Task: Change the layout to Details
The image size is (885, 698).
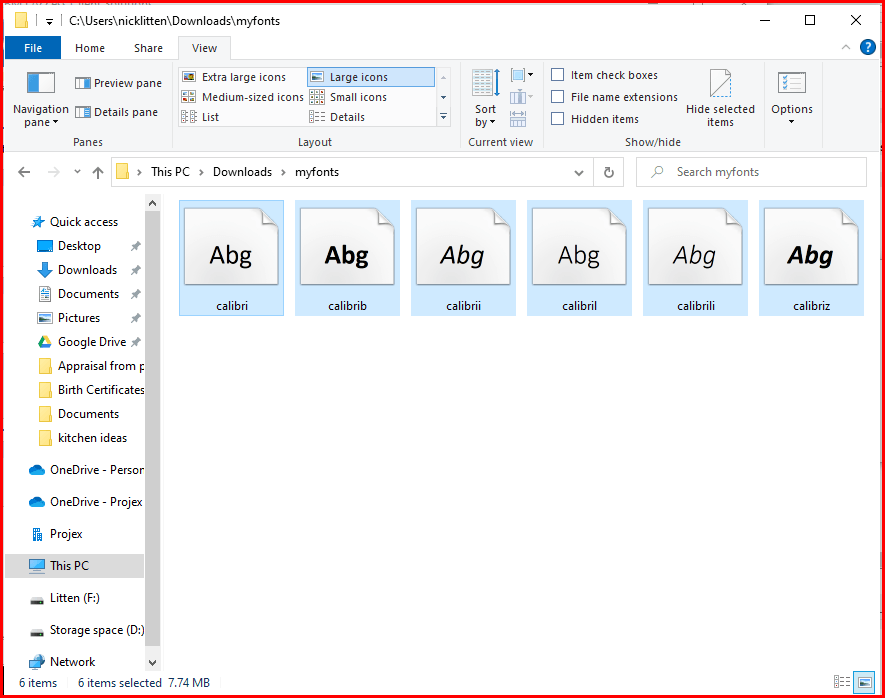Action: pyautogui.click(x=338, y=117)
